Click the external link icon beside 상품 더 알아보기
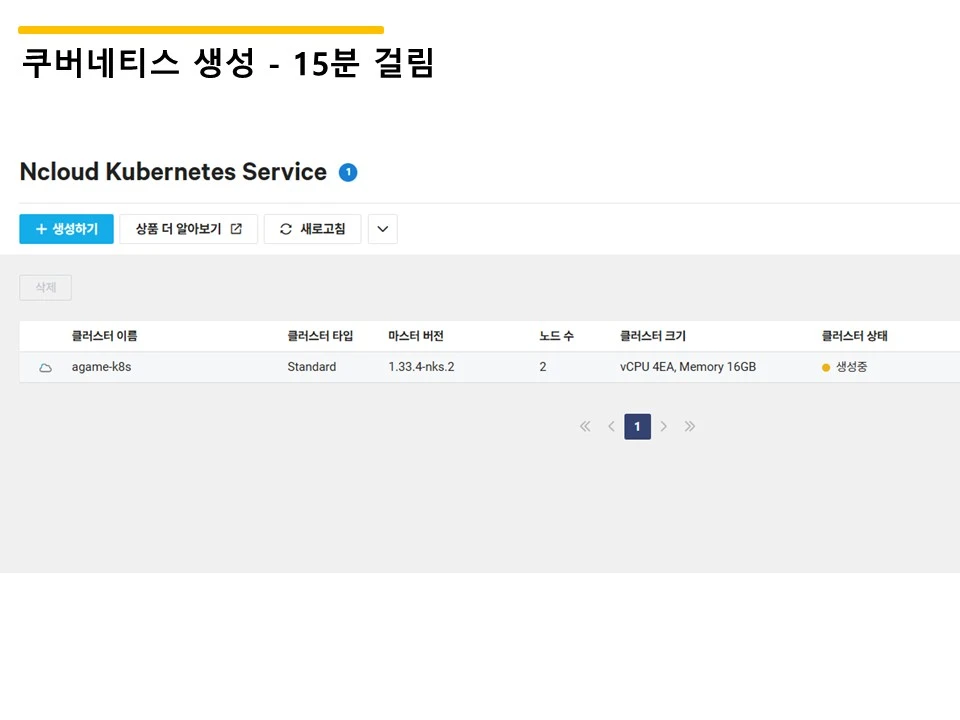The image size is (960, 720). [x=236, y=229]
